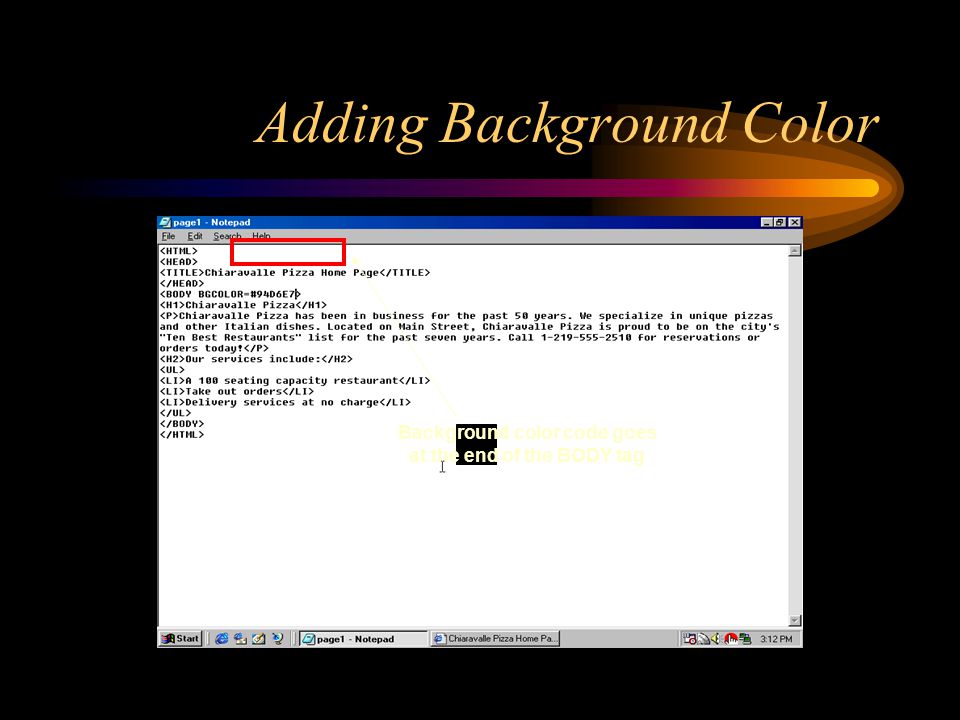Click the 'orders today!</P>' line
This screenshot has height=720, width=960.
click(214, 348)
